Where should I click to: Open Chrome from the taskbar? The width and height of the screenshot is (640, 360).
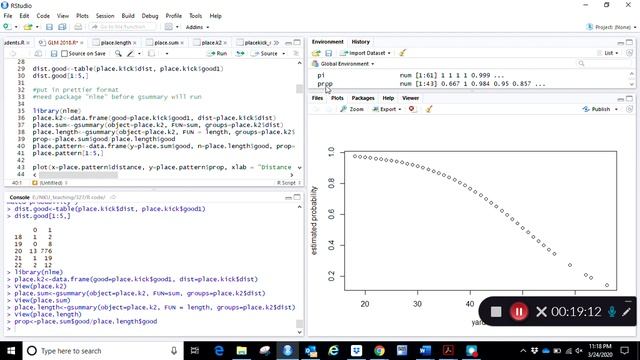(x=379, y=351)
